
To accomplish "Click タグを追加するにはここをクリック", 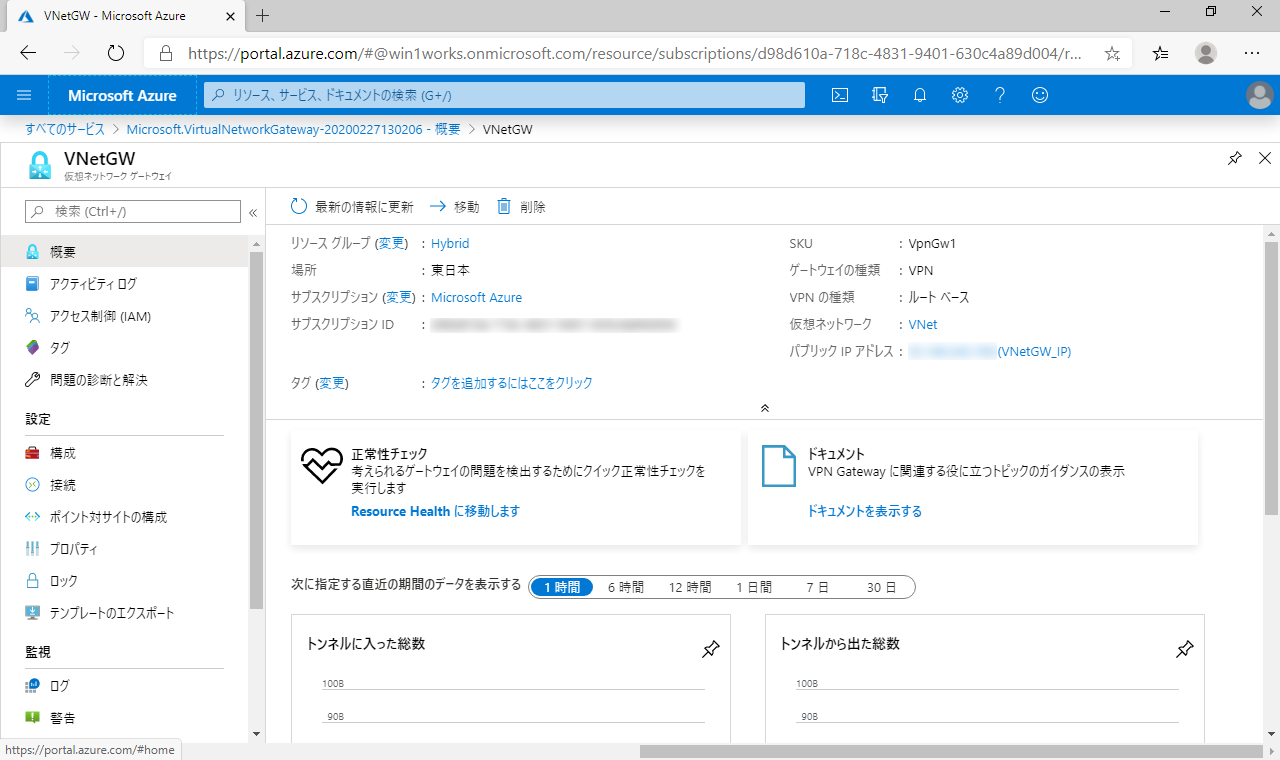I will coord(512,383).
